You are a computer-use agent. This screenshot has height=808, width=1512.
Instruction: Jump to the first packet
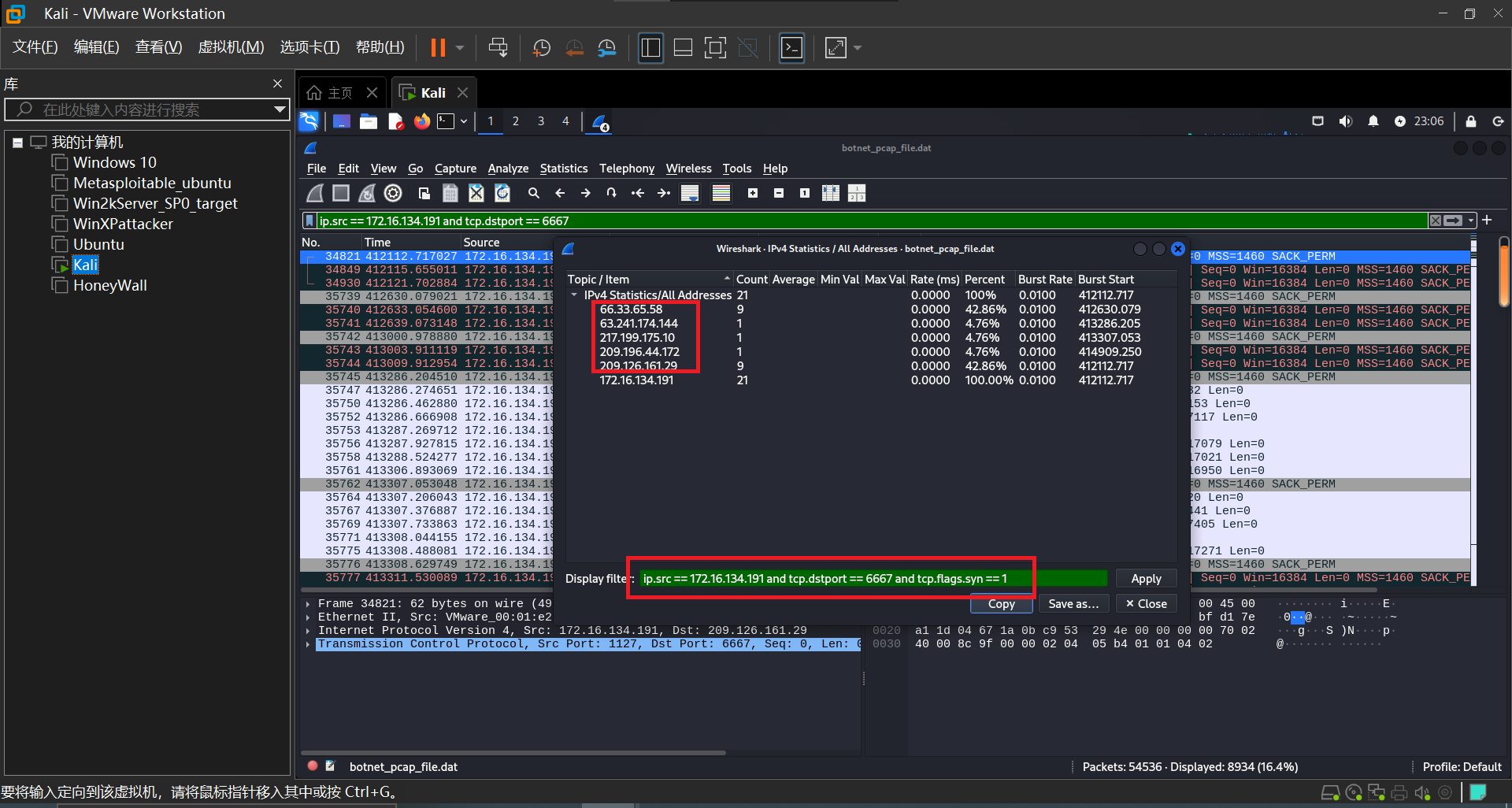638,193
